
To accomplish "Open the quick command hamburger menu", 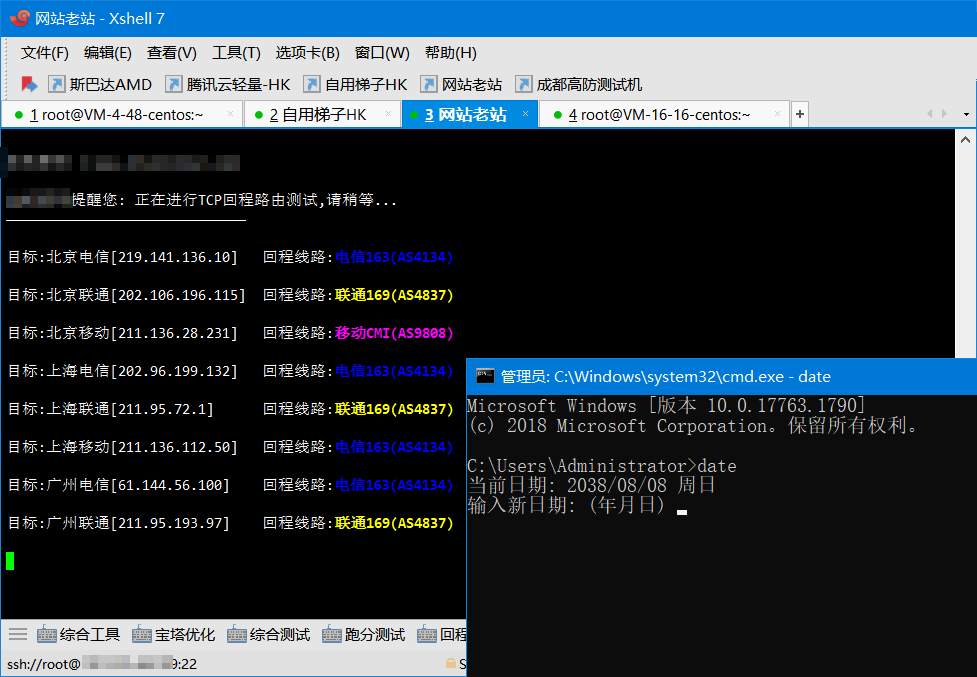I will (16, 634).
